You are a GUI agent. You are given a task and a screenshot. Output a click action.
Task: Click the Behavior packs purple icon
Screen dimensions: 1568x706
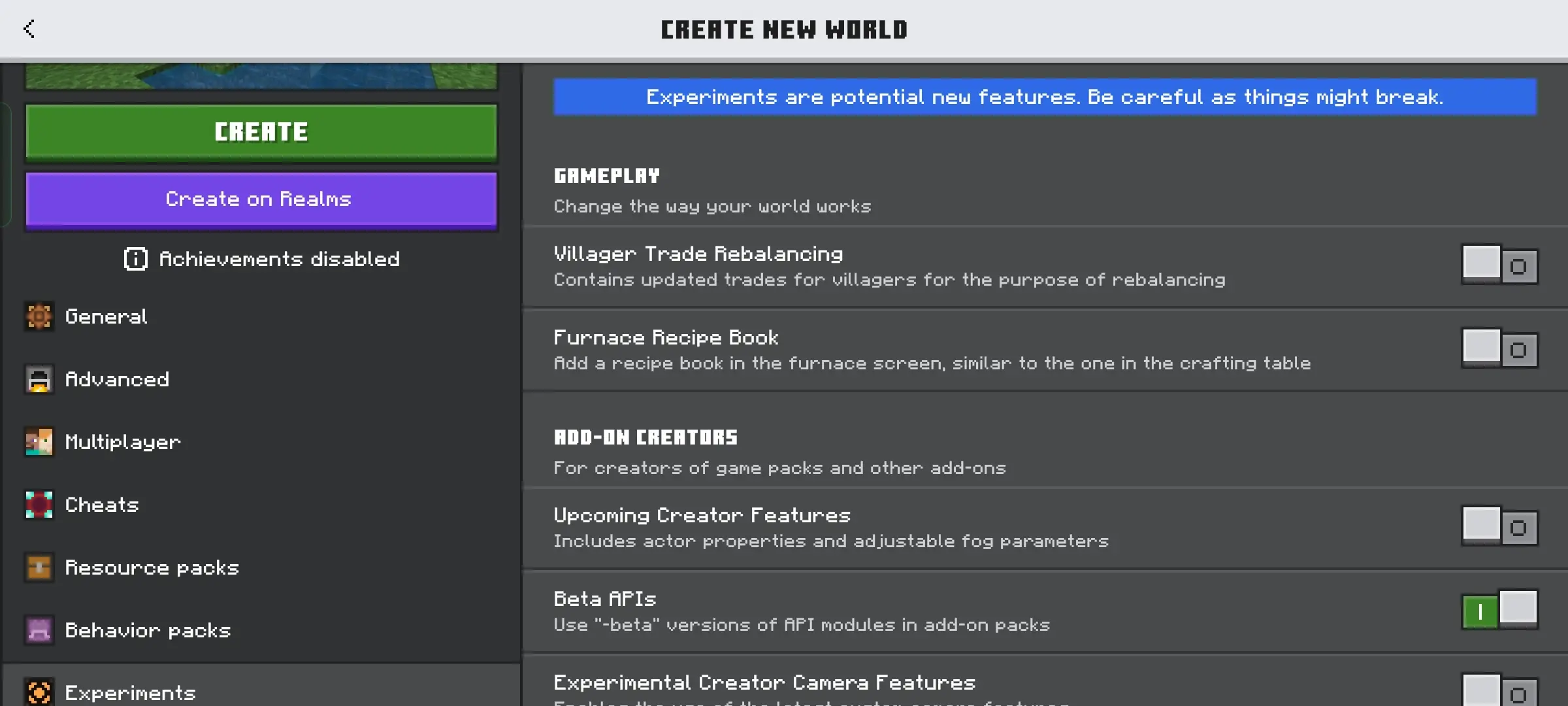[x=39, y=630]
